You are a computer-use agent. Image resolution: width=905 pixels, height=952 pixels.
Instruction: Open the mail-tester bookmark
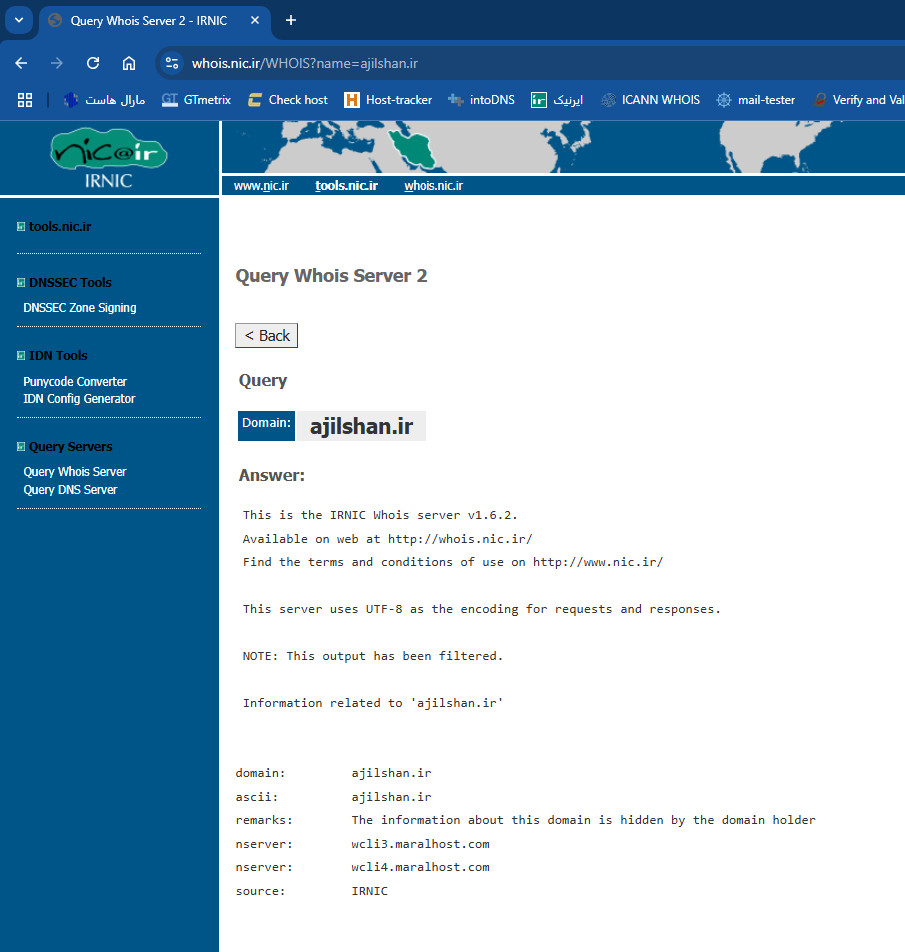pos(756,100)
